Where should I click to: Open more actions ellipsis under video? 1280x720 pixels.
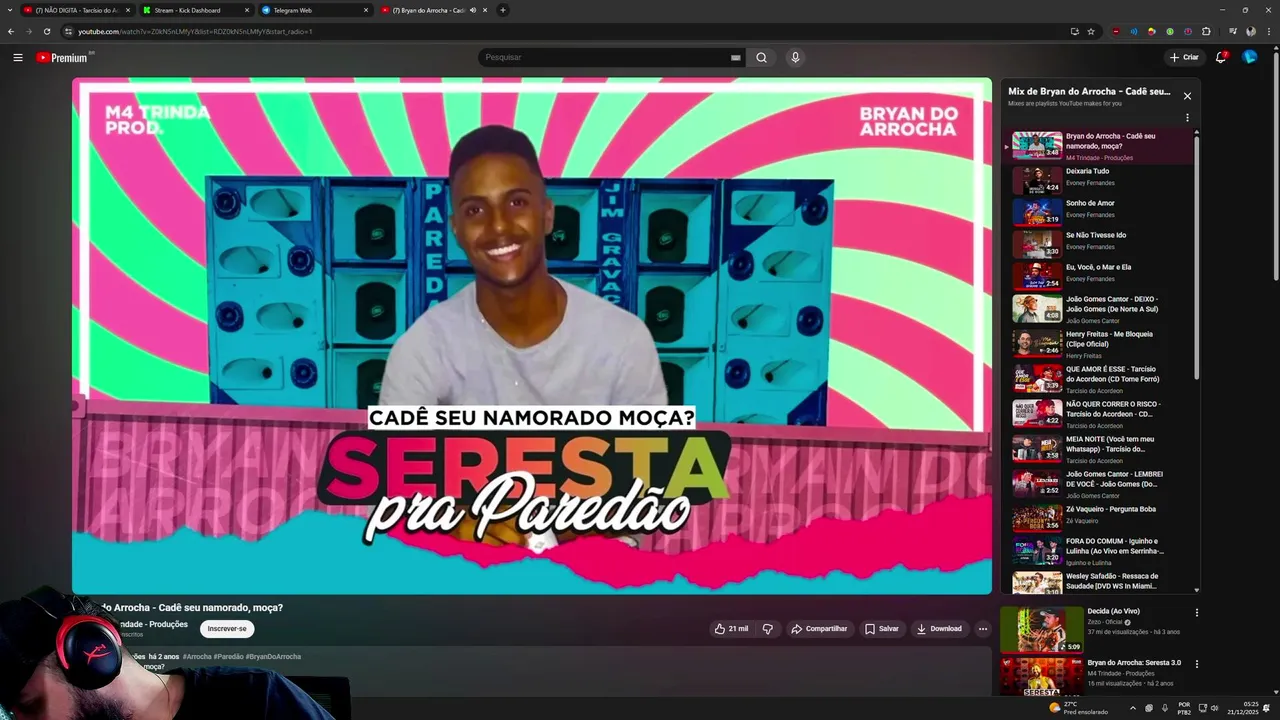click(x=983, y=629)
